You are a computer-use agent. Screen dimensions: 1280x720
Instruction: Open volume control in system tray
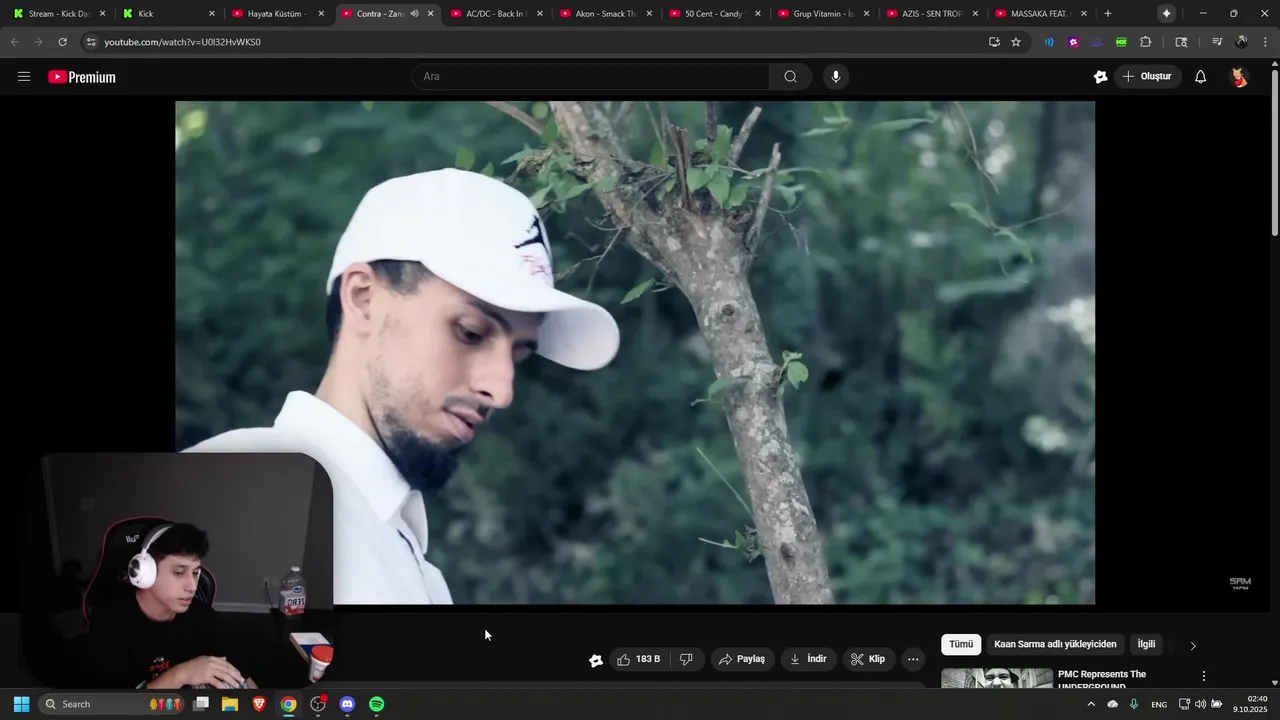(x=1200, y=704)
